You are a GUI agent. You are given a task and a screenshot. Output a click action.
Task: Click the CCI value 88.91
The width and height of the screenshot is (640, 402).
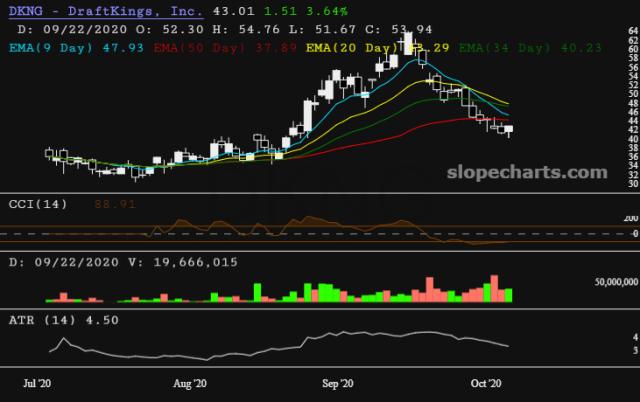pos(114,203)
